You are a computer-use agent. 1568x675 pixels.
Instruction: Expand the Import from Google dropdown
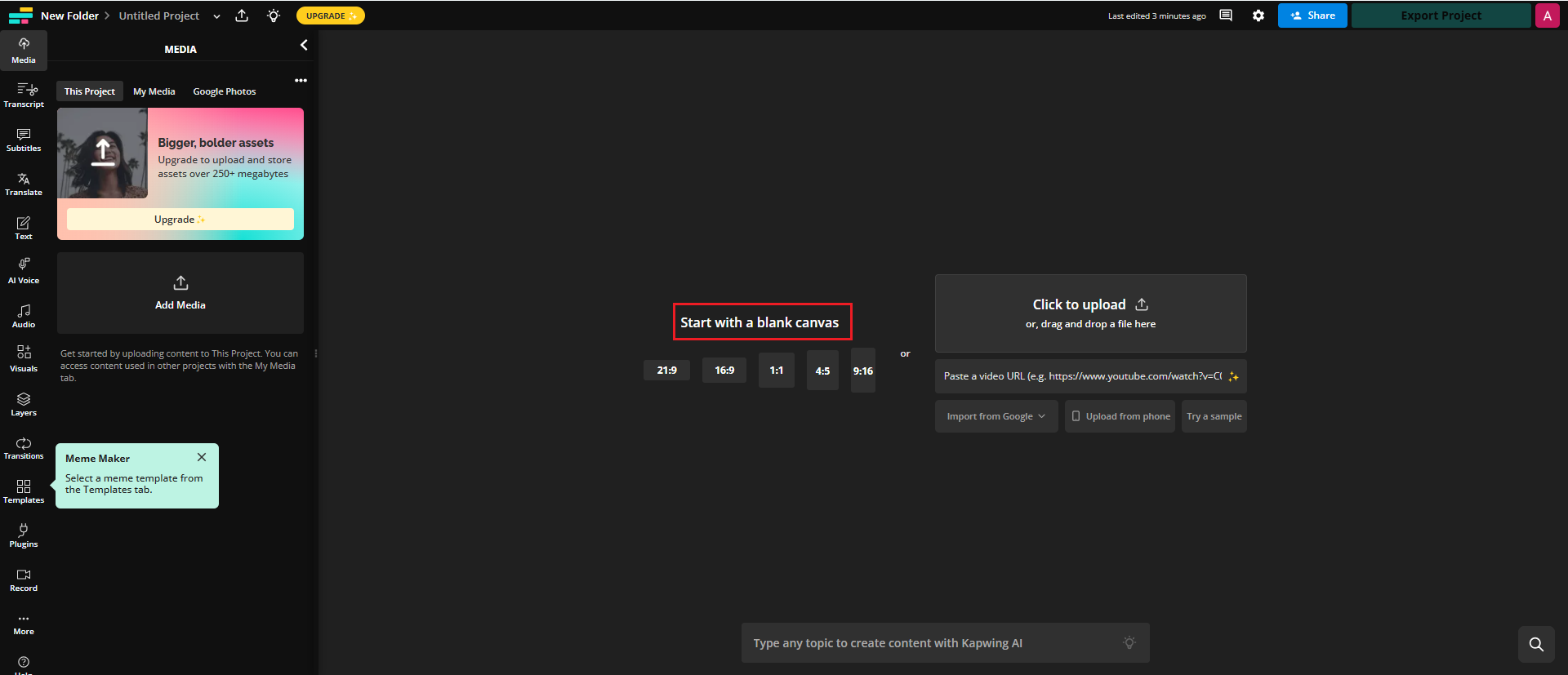(x=996, y=416)
